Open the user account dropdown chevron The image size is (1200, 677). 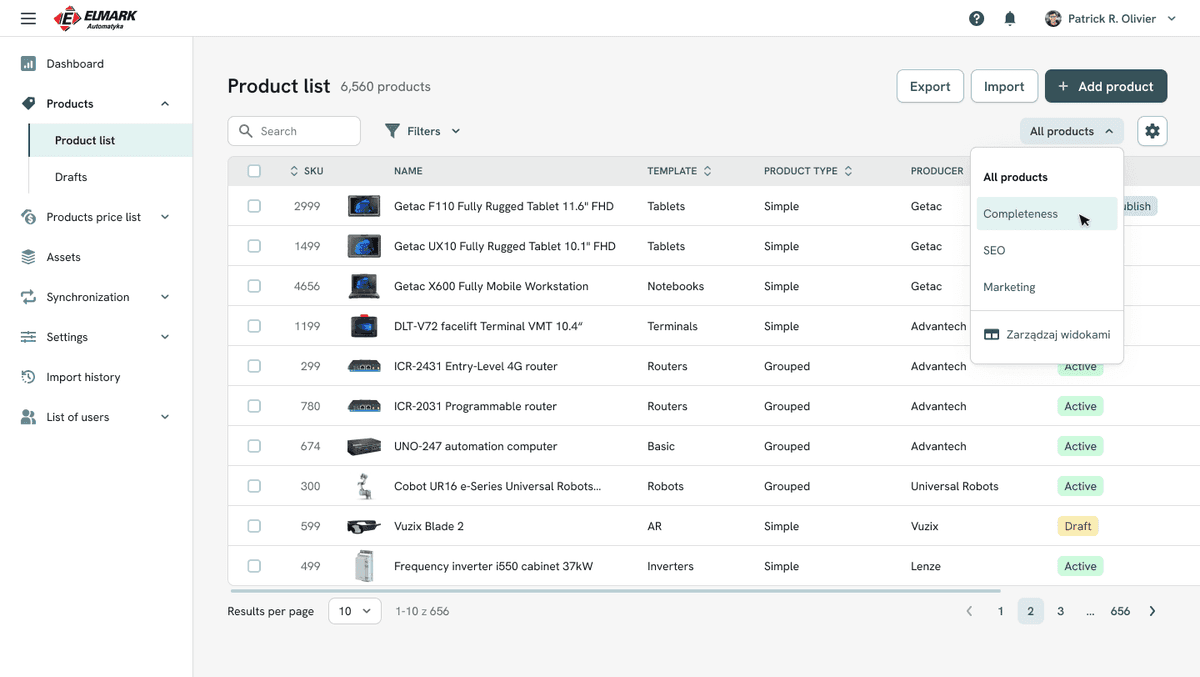pos(1172,19)
